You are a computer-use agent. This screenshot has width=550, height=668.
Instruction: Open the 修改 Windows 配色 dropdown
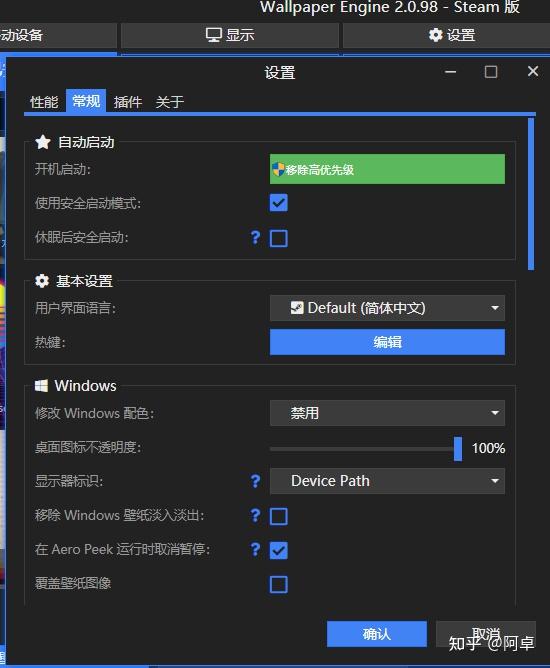[387, 412]
